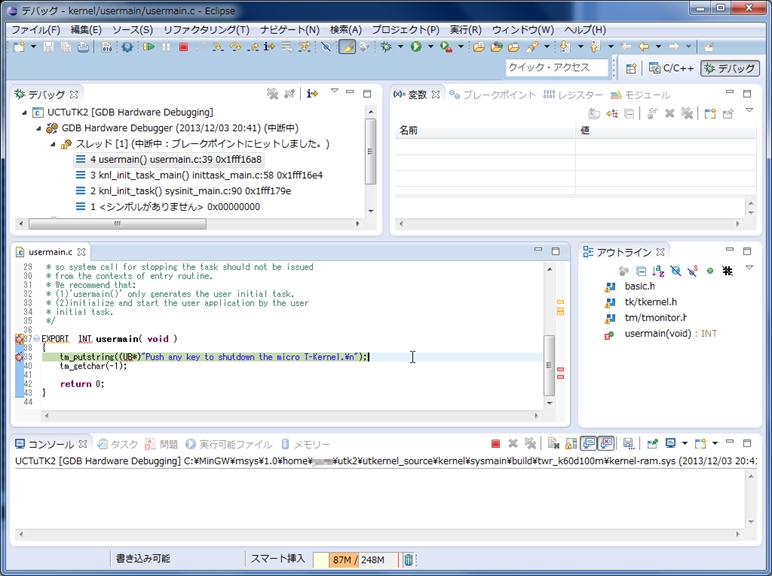Select stack frame 2 knl_init_task()
Viewport: 772px width, 576px height.
[184, 191]
